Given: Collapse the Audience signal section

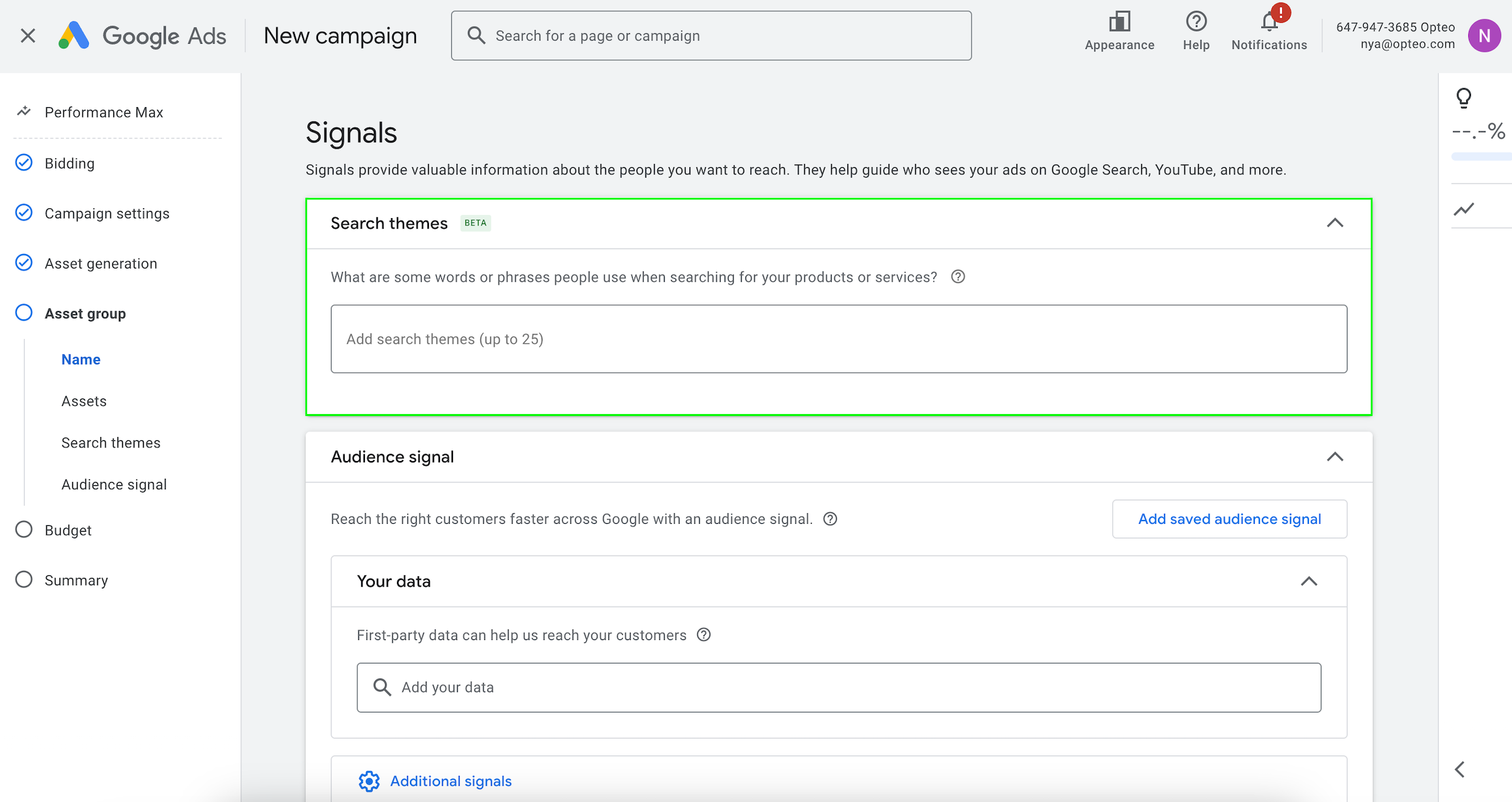Looking at the screenshot, I should (1334, 457).
